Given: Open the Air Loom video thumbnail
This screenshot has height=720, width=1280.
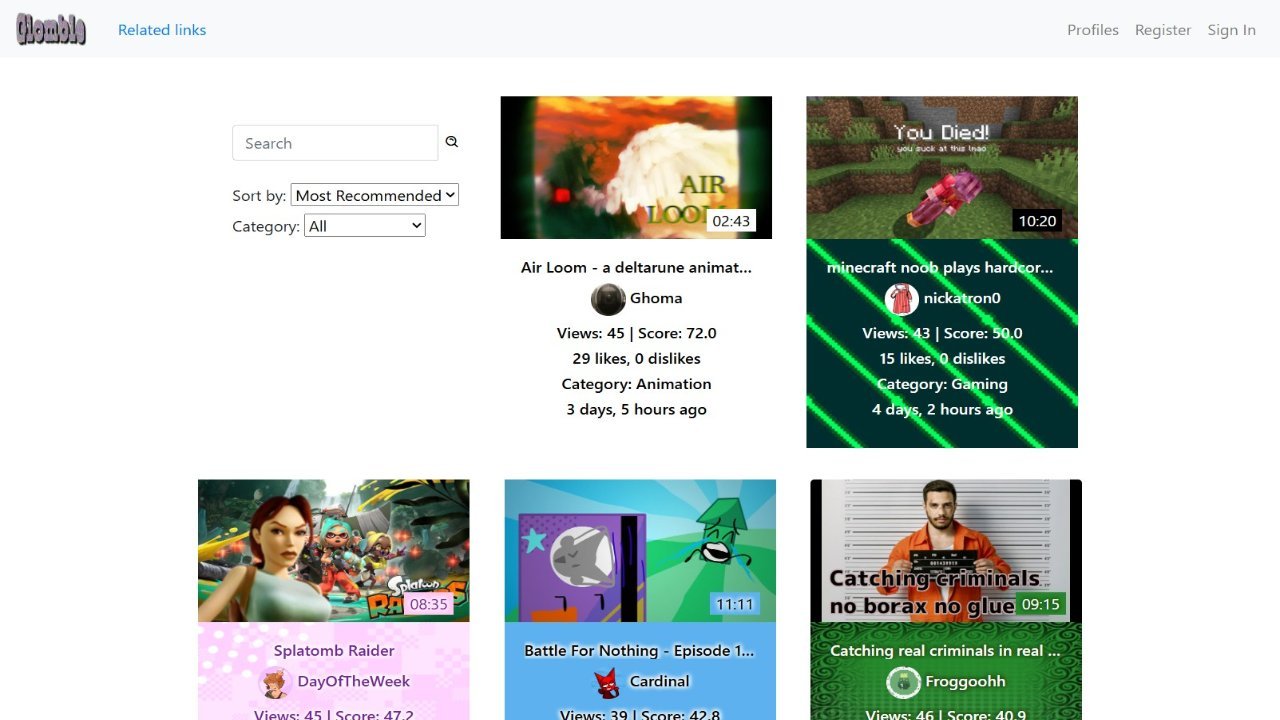Looking at the screenshot, I should 636,167.
